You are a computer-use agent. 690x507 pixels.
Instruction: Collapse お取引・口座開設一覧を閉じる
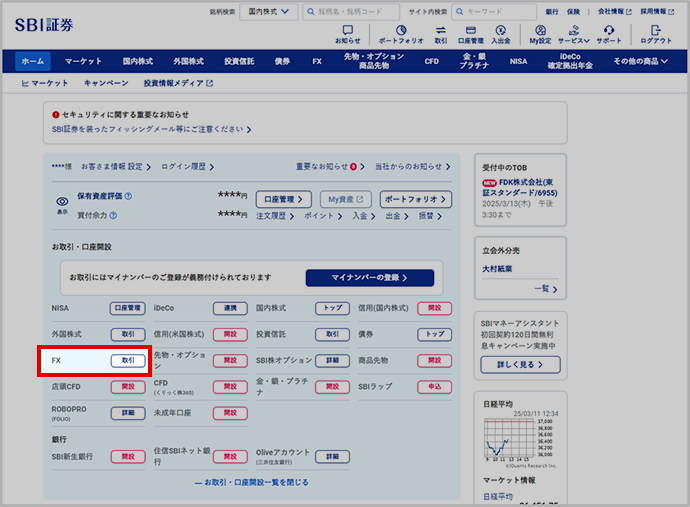click(x=252, y=483)
